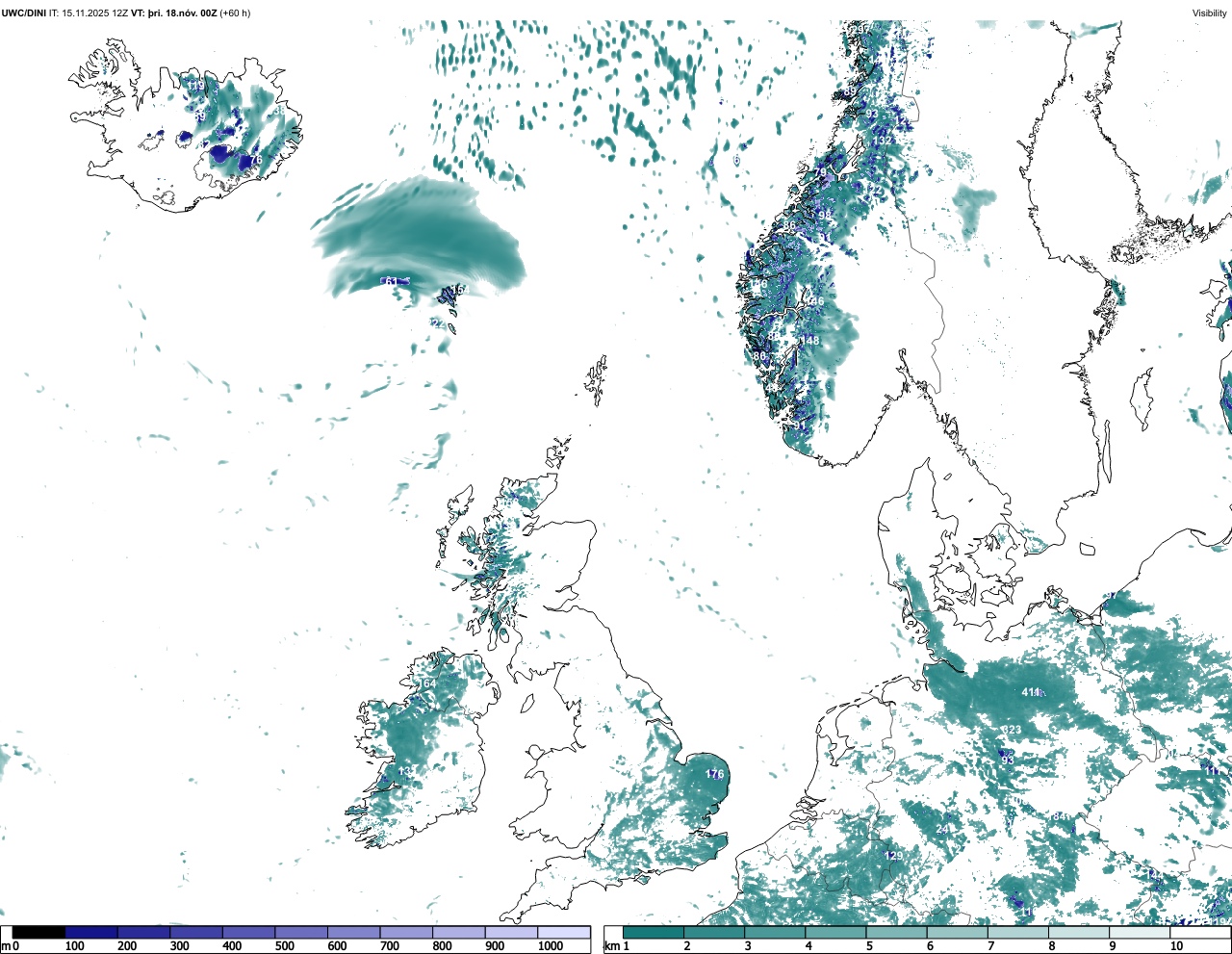
Task: Click the "132" value in northern Norway
Action: [x=882, y=141]
